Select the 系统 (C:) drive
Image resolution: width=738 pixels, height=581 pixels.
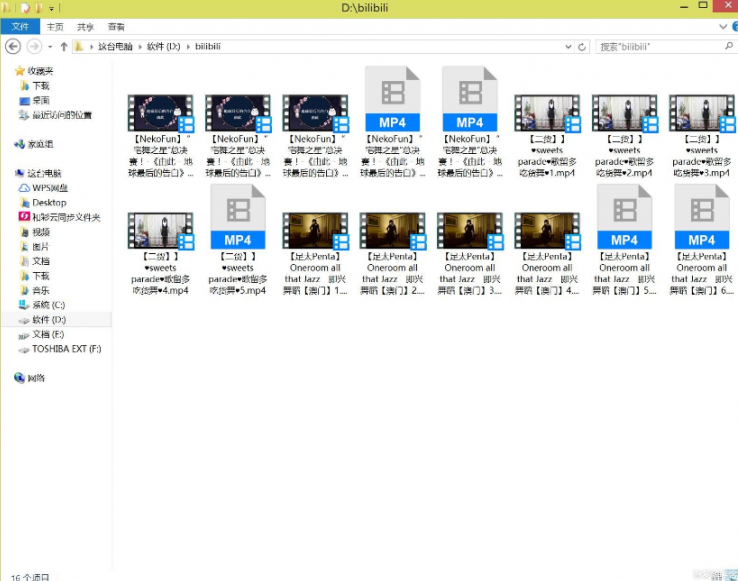pyautogui.click(x=48, y=305)
